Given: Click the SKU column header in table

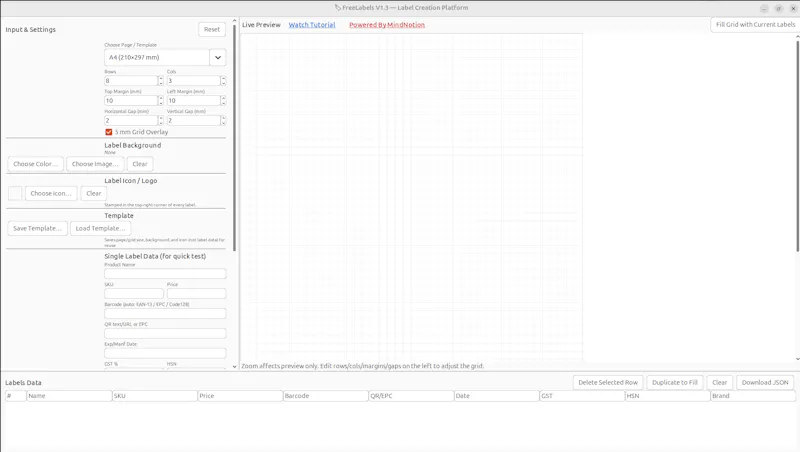Looking at the screenshot, I should tap(155, 396).
